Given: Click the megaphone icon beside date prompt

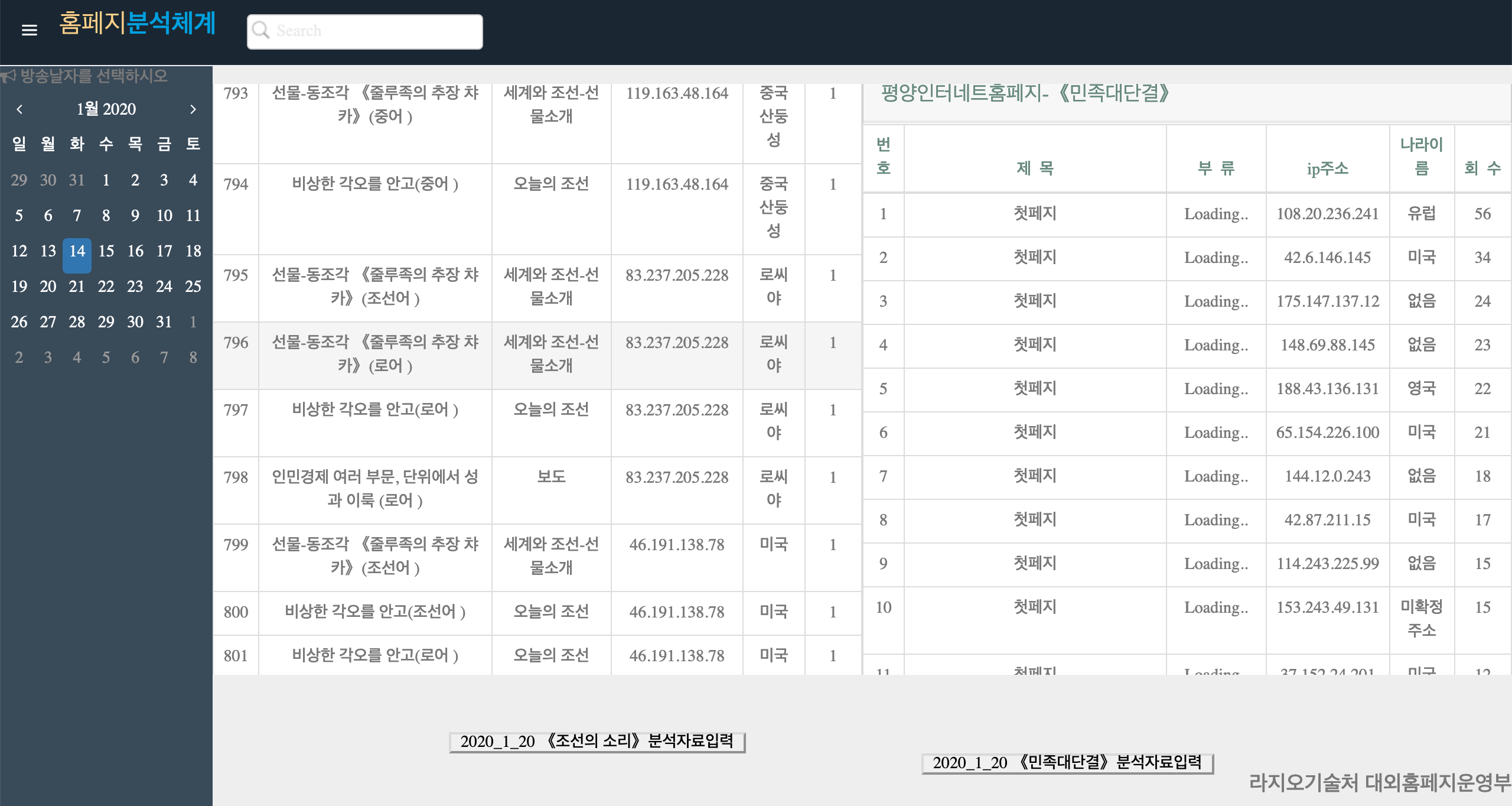Looking at the screenshot, I should (8, 76).
